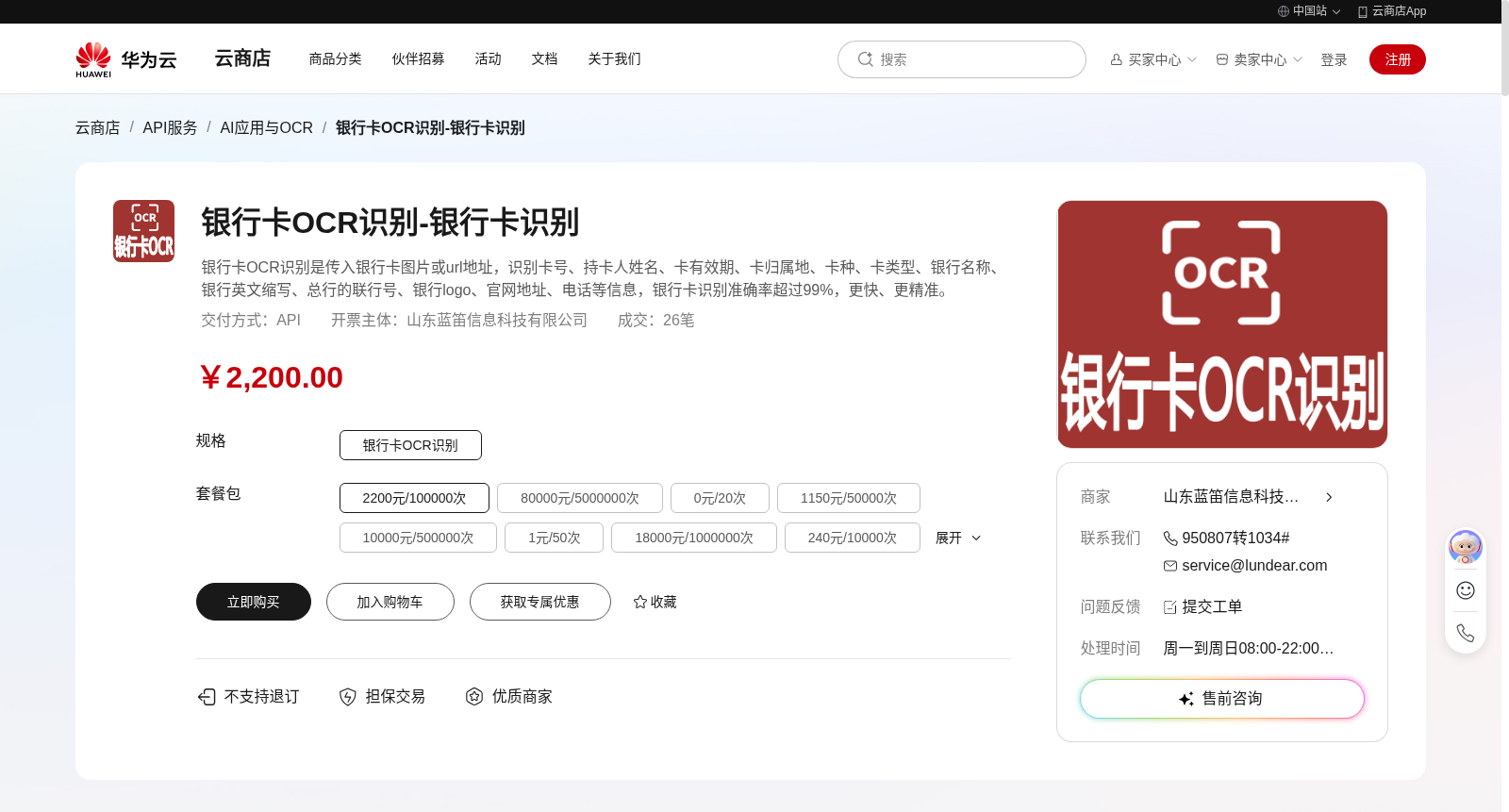The width and height of the screenshot is (1509, 812).
Task: Click the 担保交易 shield icon
Action: [x=347, y=697]
